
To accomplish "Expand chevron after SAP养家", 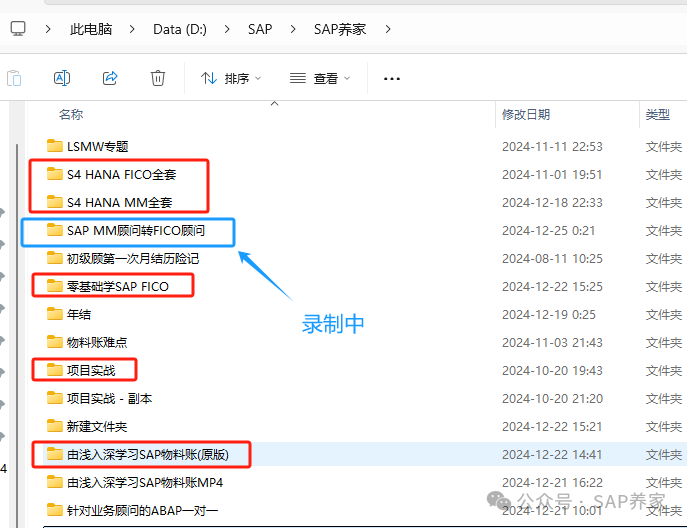I will pos(388,29).
